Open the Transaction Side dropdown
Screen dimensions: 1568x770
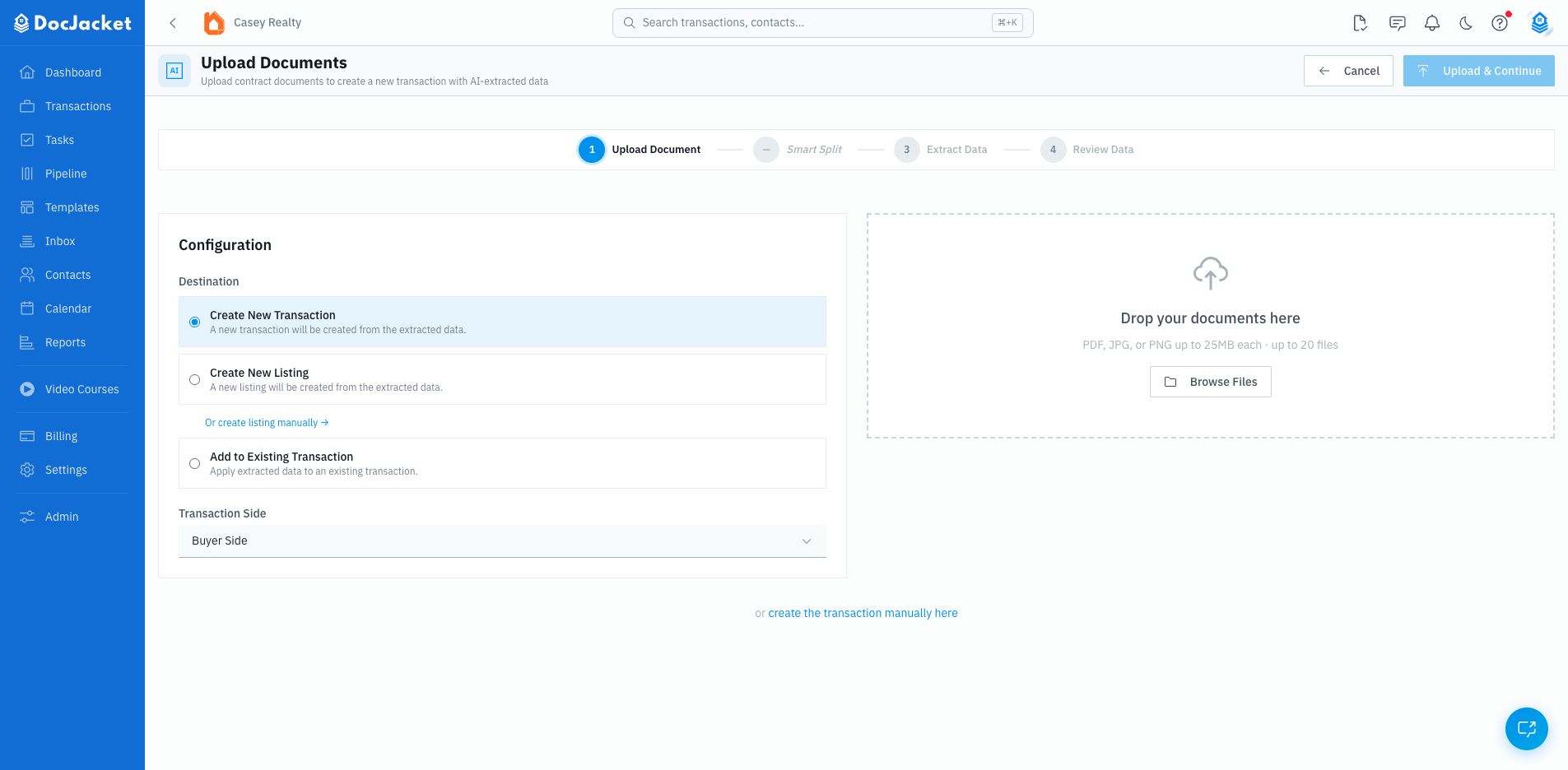point(502,541)
